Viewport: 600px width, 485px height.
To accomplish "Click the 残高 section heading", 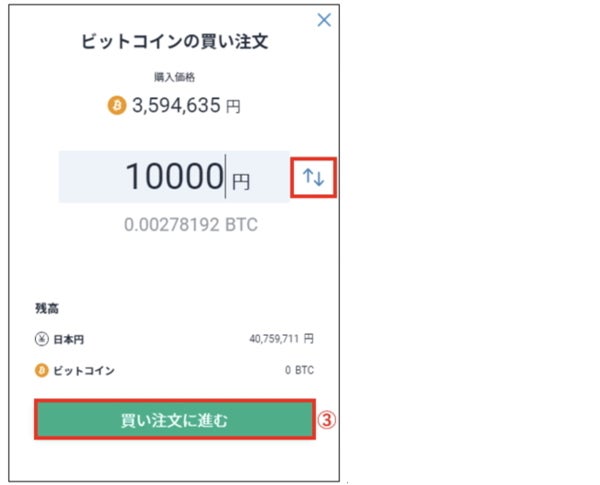I will (46, 308).
